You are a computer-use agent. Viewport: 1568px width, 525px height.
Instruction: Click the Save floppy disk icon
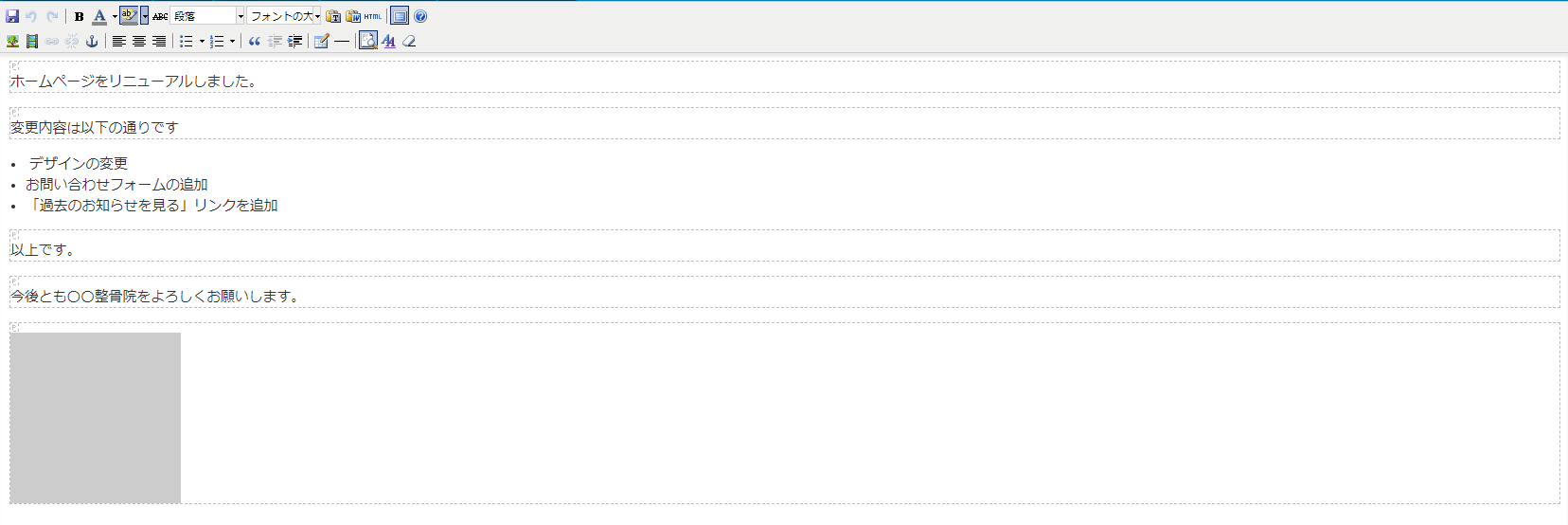coord(12,16)
